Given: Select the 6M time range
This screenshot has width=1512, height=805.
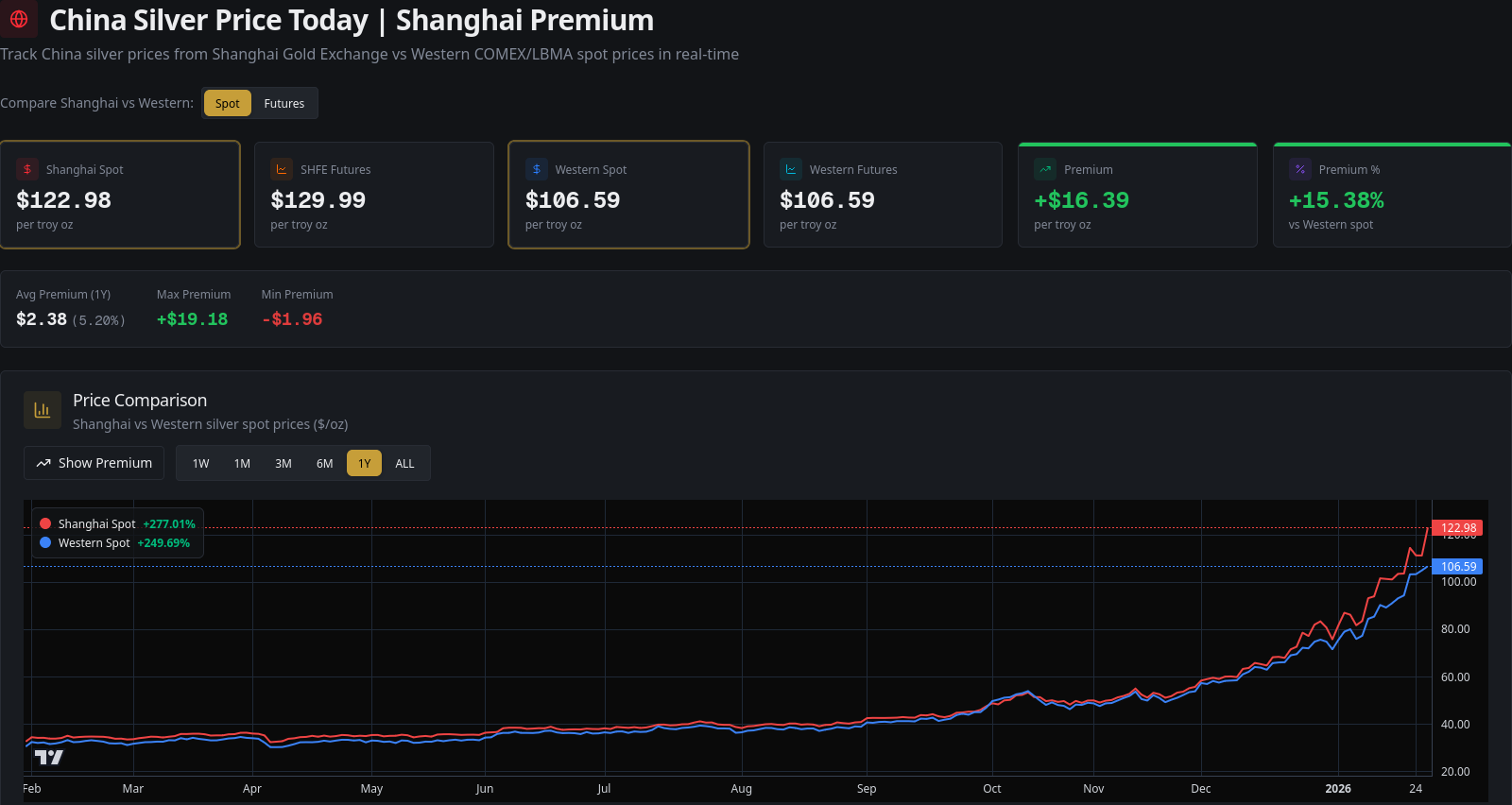Looking at the screenshot, I should 325,463.
